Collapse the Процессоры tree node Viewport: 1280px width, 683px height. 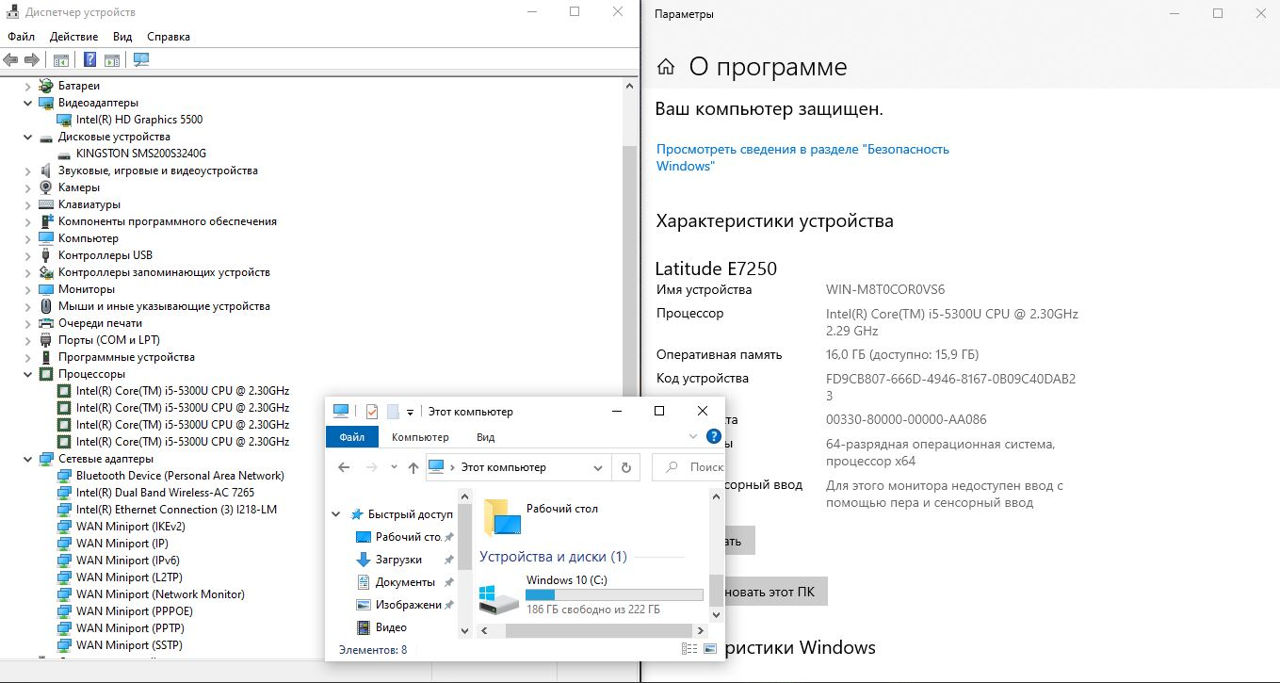coord(28,374)
